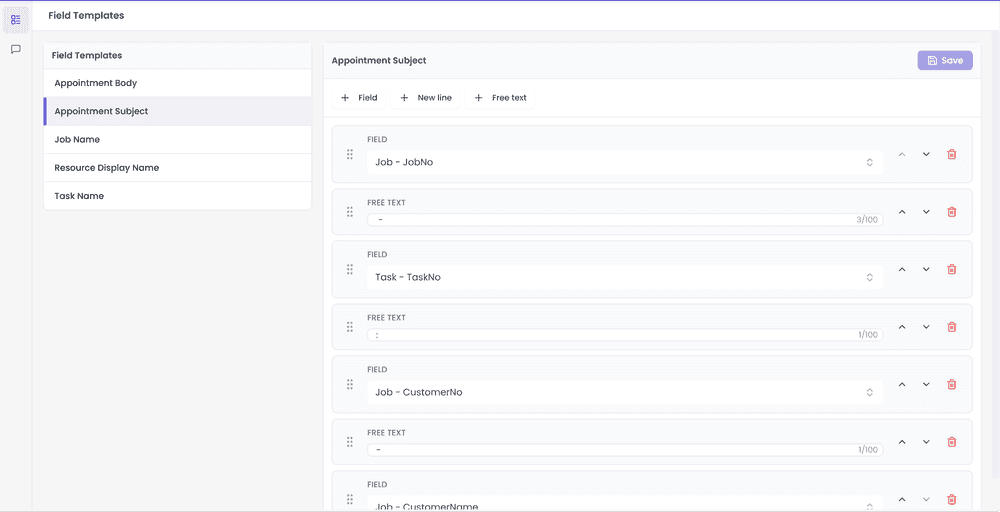The image size is (1000, 512).
Task: Grab drag handle of Job - JobNo row
Action: point(349,154)
